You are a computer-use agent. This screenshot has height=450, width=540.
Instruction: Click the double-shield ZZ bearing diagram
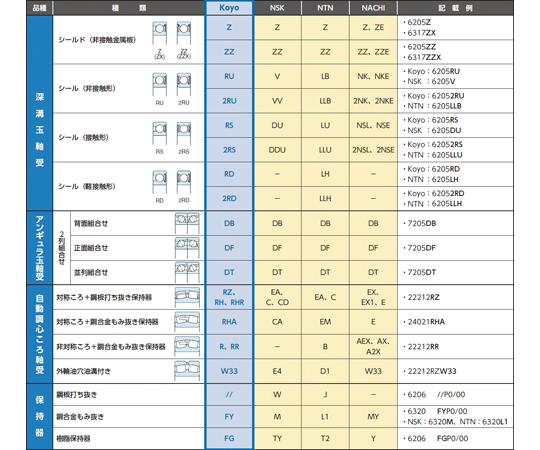coord(184,33)
